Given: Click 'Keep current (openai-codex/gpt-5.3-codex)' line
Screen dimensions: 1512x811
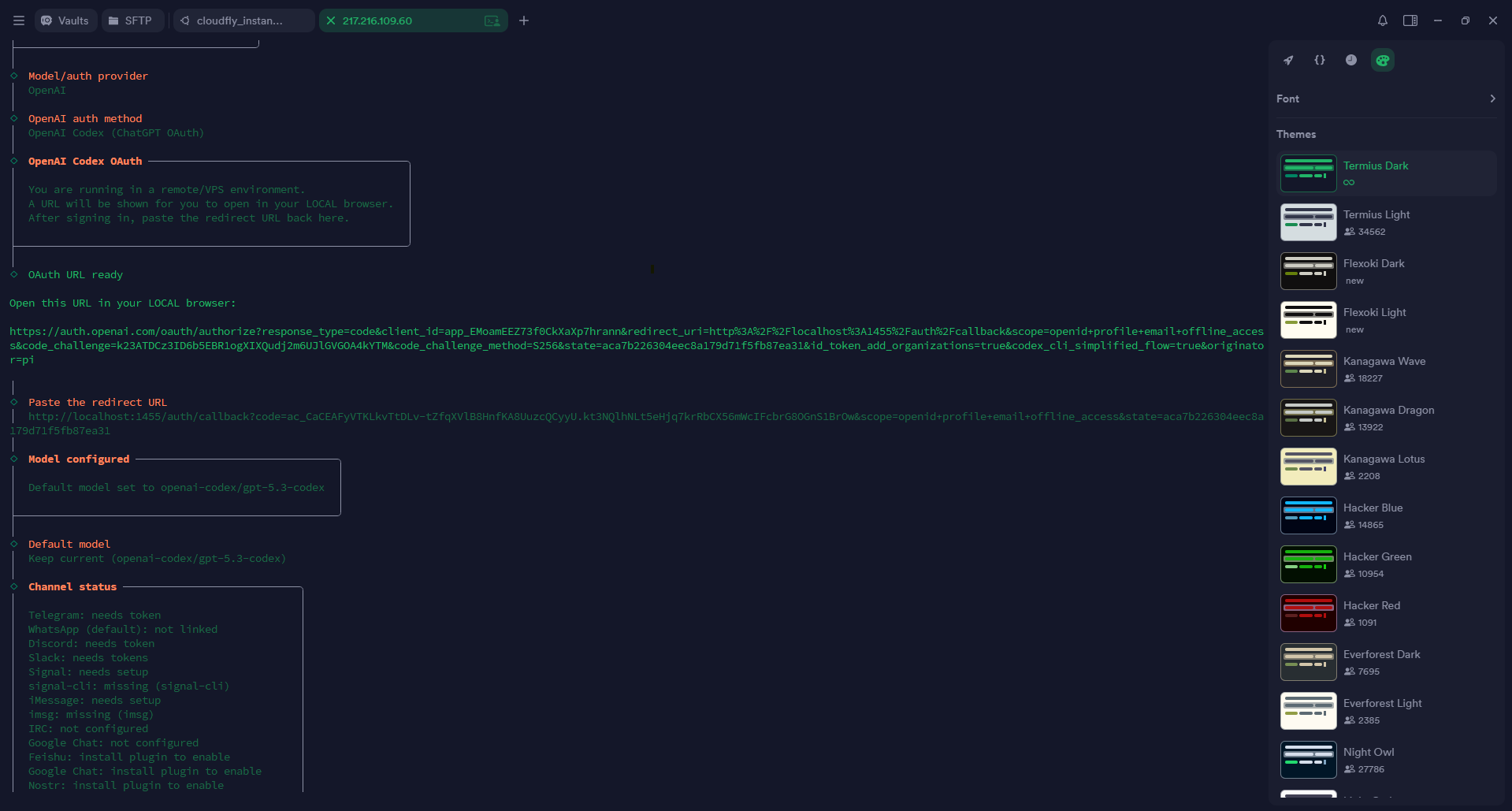Looking at the screenshot, I should (x=158, y=558).
